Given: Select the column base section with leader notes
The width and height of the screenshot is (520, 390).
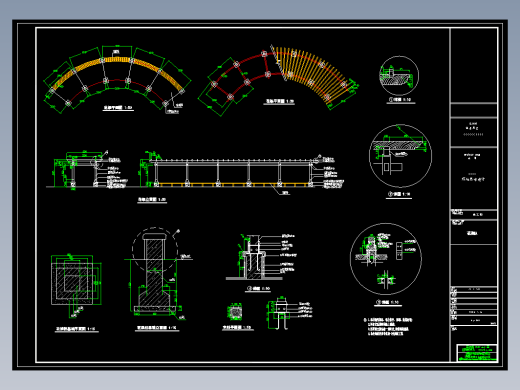Looking at the screenshot, I should pos(261,257).
